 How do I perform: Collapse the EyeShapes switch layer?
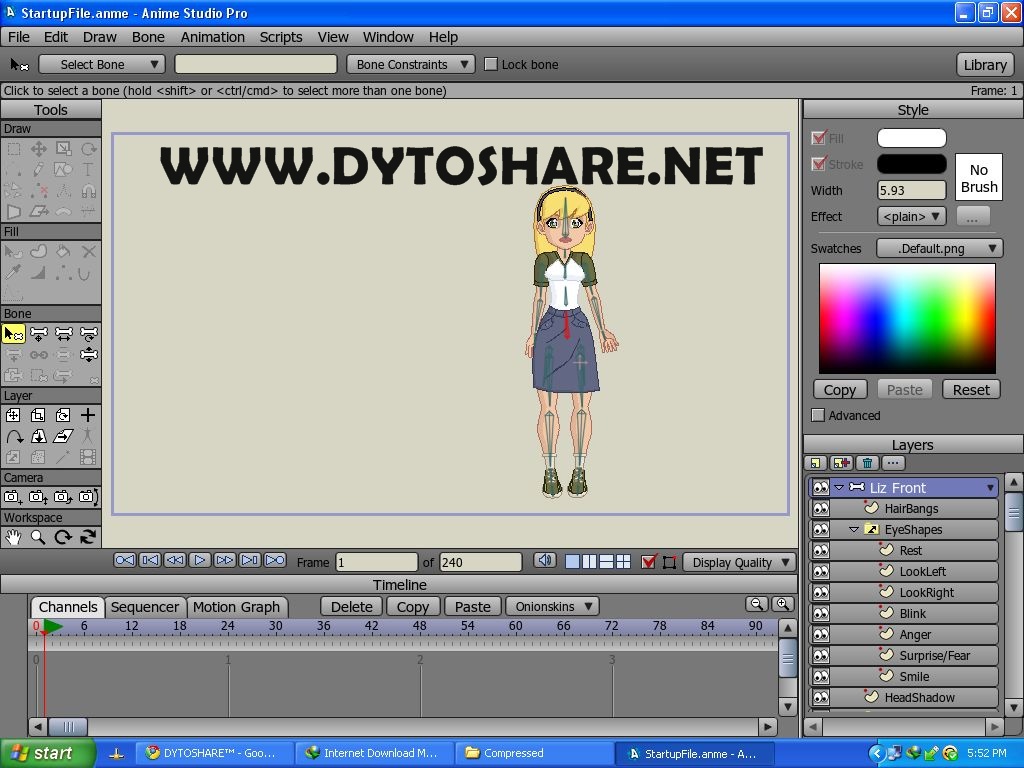854,530
